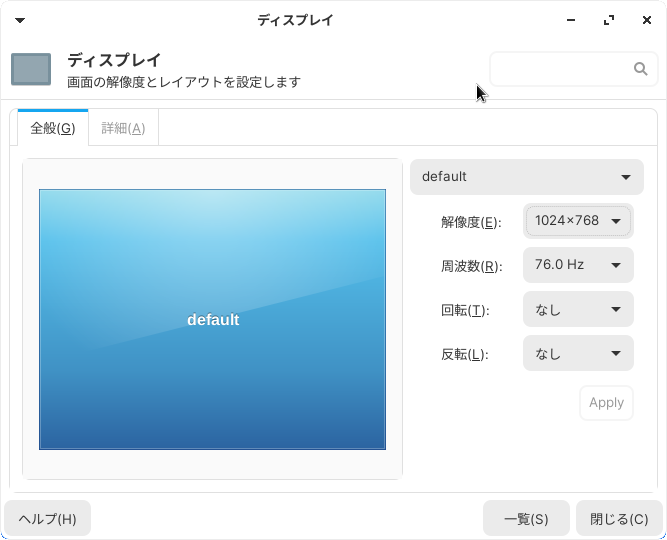Click the 反転(L): label

pos(465,354)
